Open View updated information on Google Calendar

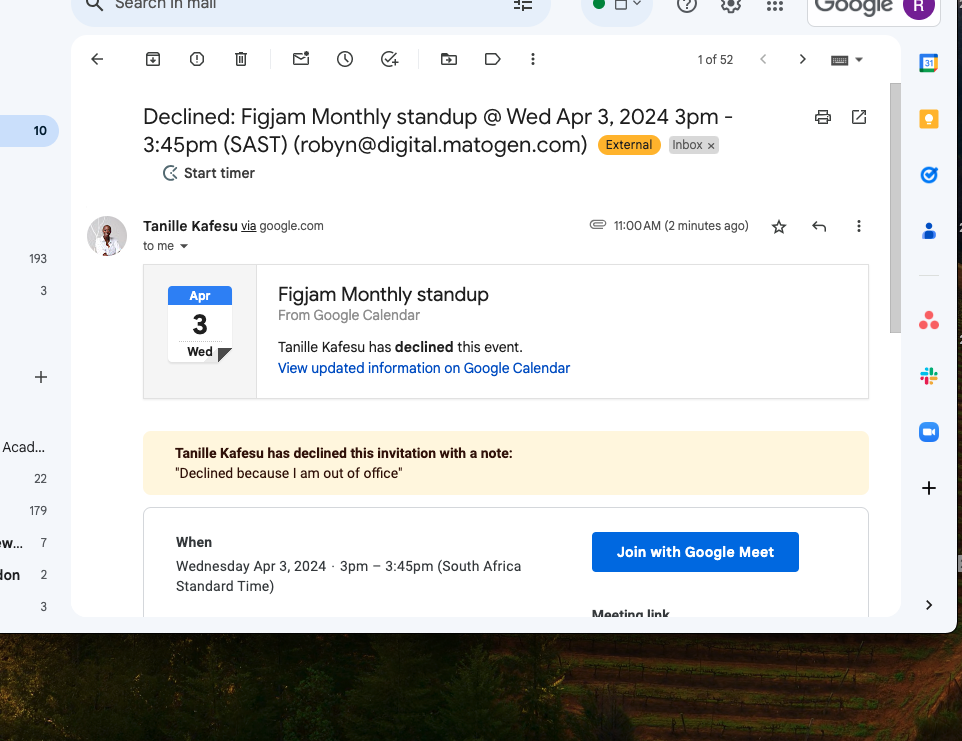click(x=424, y=368)
